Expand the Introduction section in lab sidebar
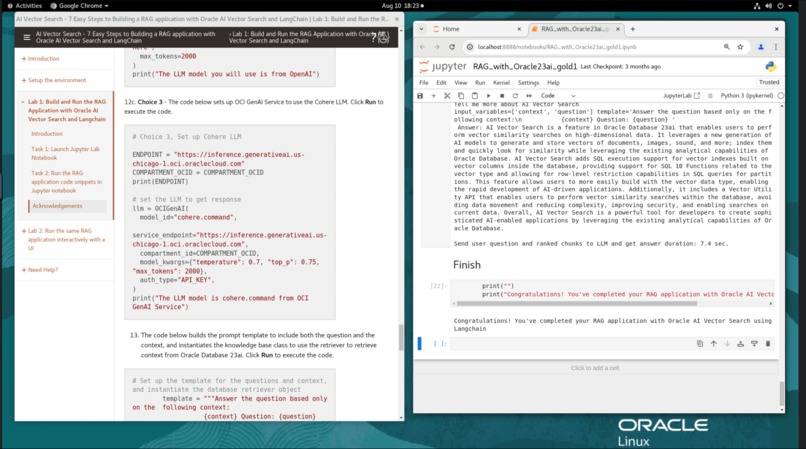 pyautogui.click(x=41, y=59)
